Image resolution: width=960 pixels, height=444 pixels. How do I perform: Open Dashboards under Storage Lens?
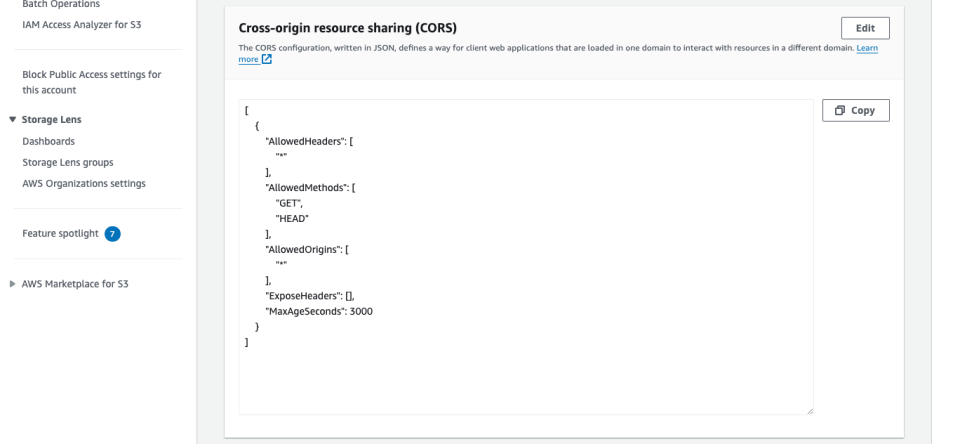point(48,141)
